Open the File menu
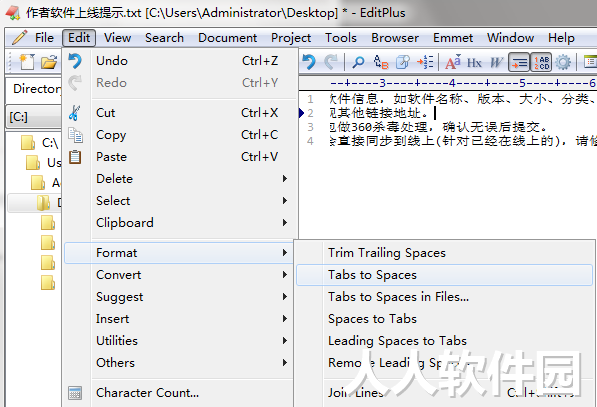Screen dimensions: 597x407 point(44,38)
